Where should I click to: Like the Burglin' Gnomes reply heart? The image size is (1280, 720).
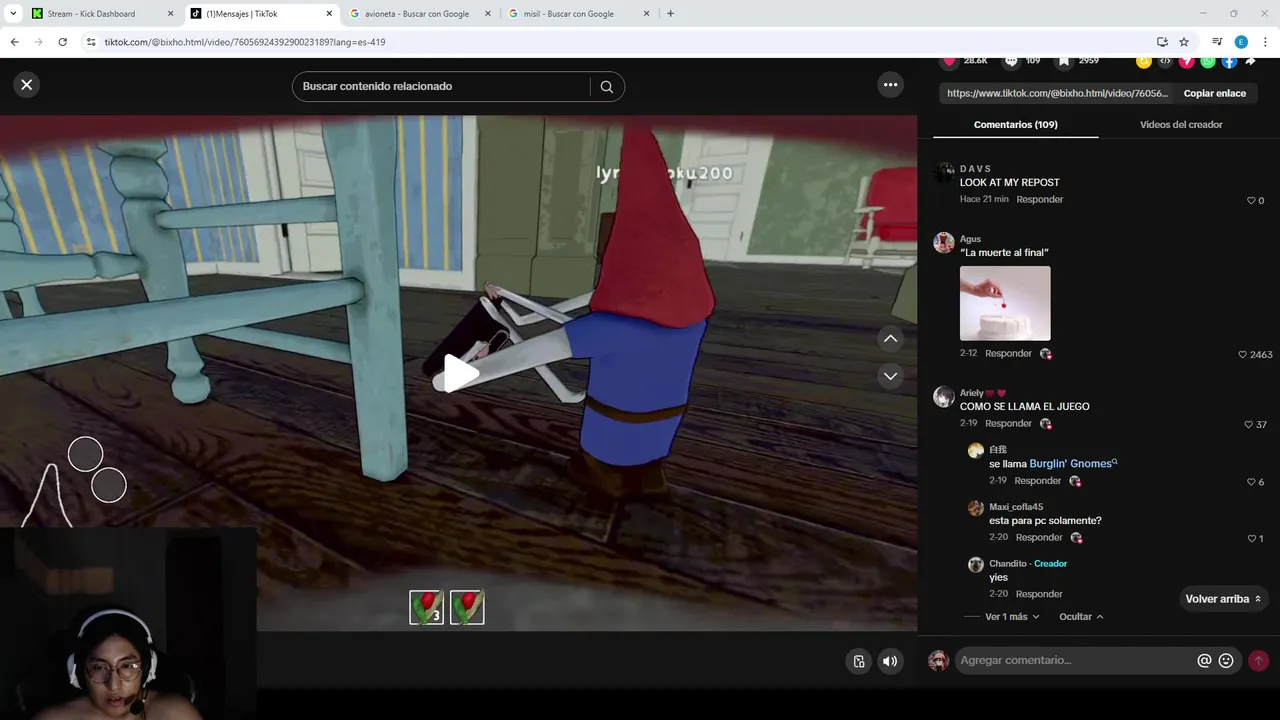(1251, 482)
